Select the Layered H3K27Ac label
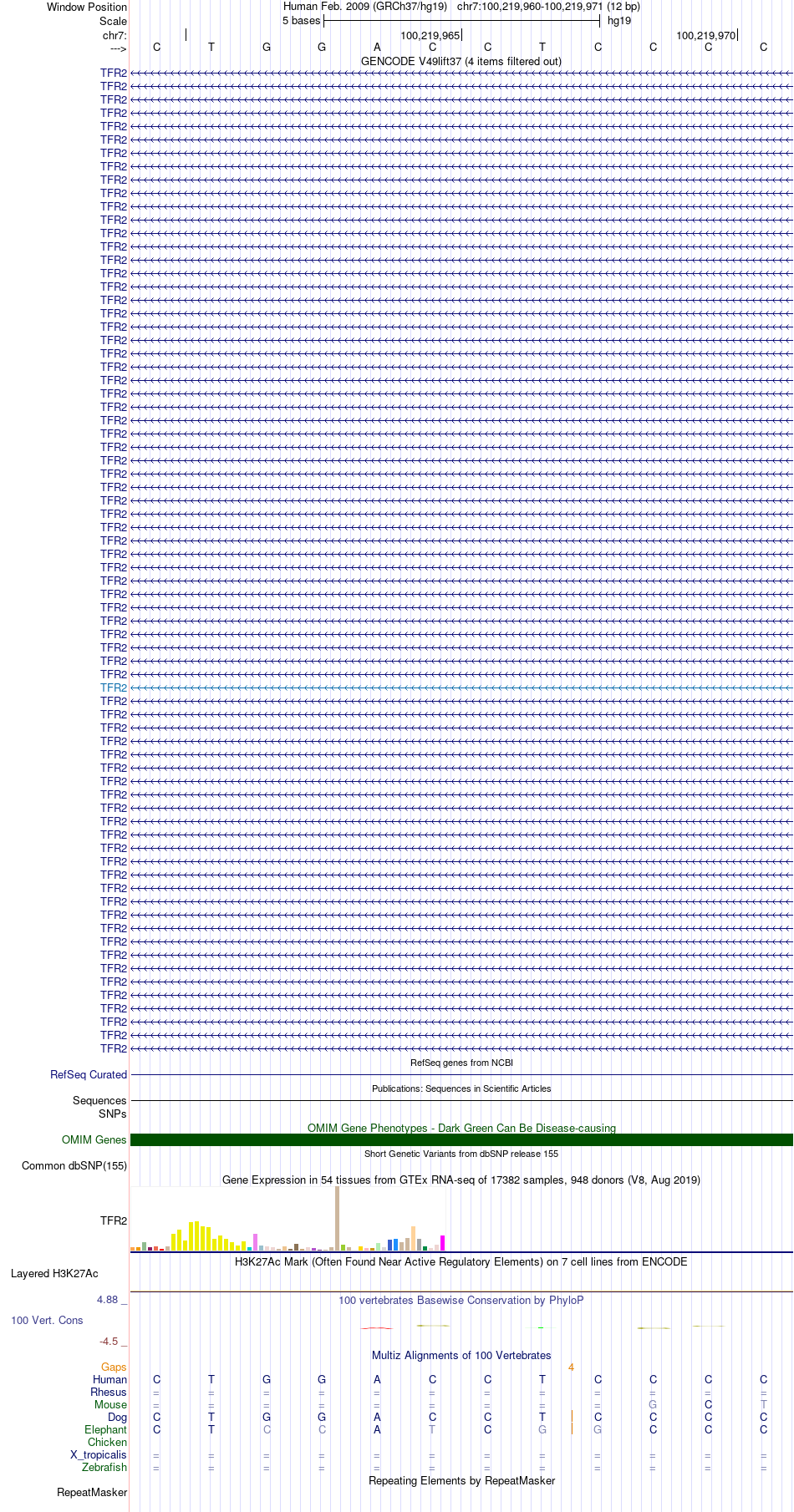This screenshot has width=794, height=1512. pos(54,1274)
